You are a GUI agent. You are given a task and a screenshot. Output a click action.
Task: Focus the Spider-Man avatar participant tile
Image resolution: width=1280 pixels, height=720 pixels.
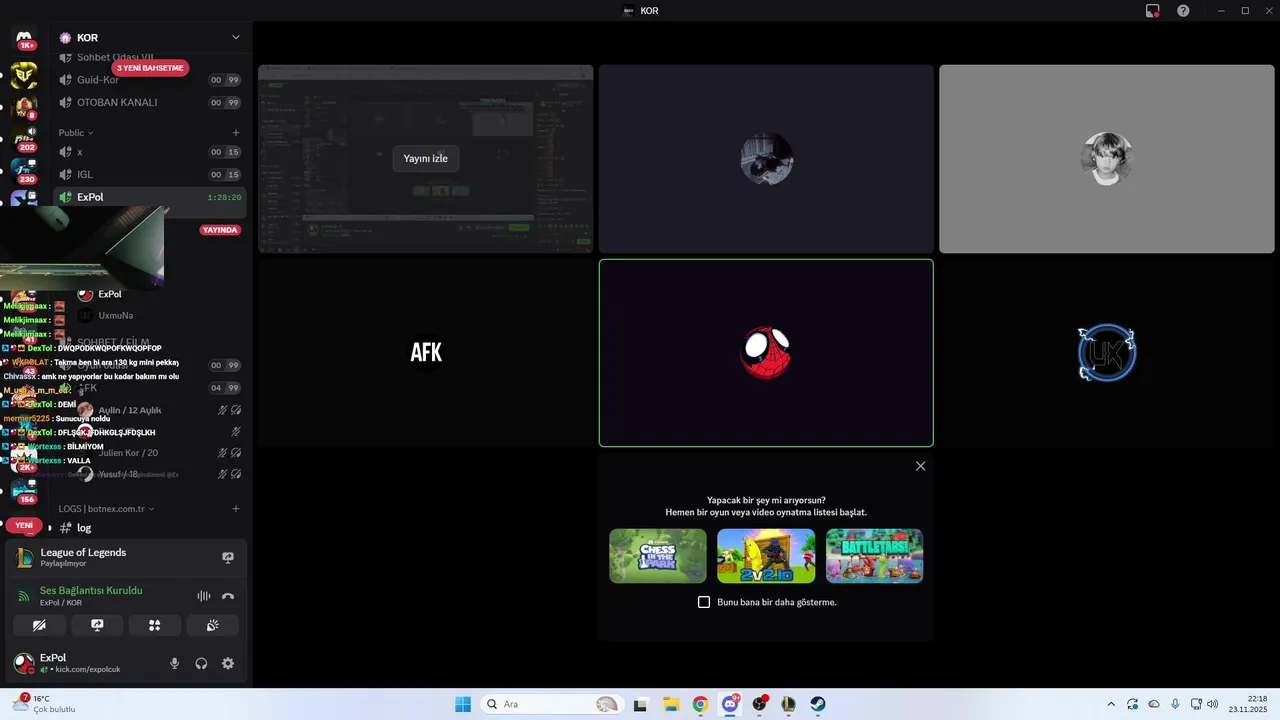[766, 353]
